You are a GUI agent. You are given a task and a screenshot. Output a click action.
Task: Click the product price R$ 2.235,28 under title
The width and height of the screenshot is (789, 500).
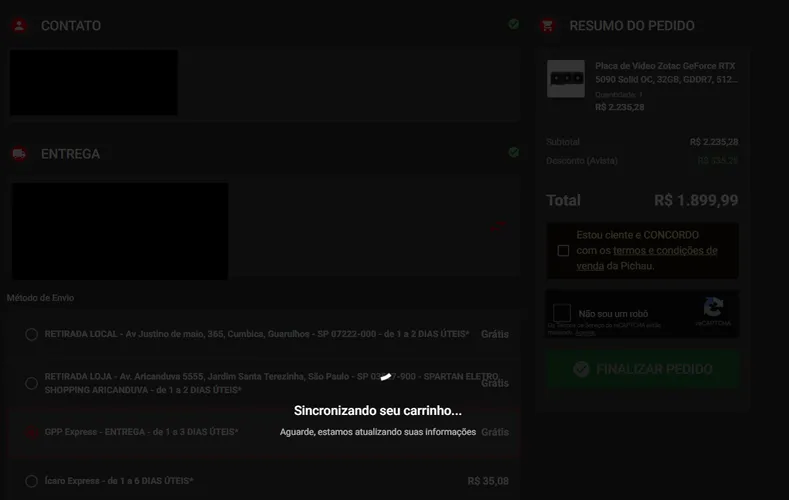[x=619, y=107]
